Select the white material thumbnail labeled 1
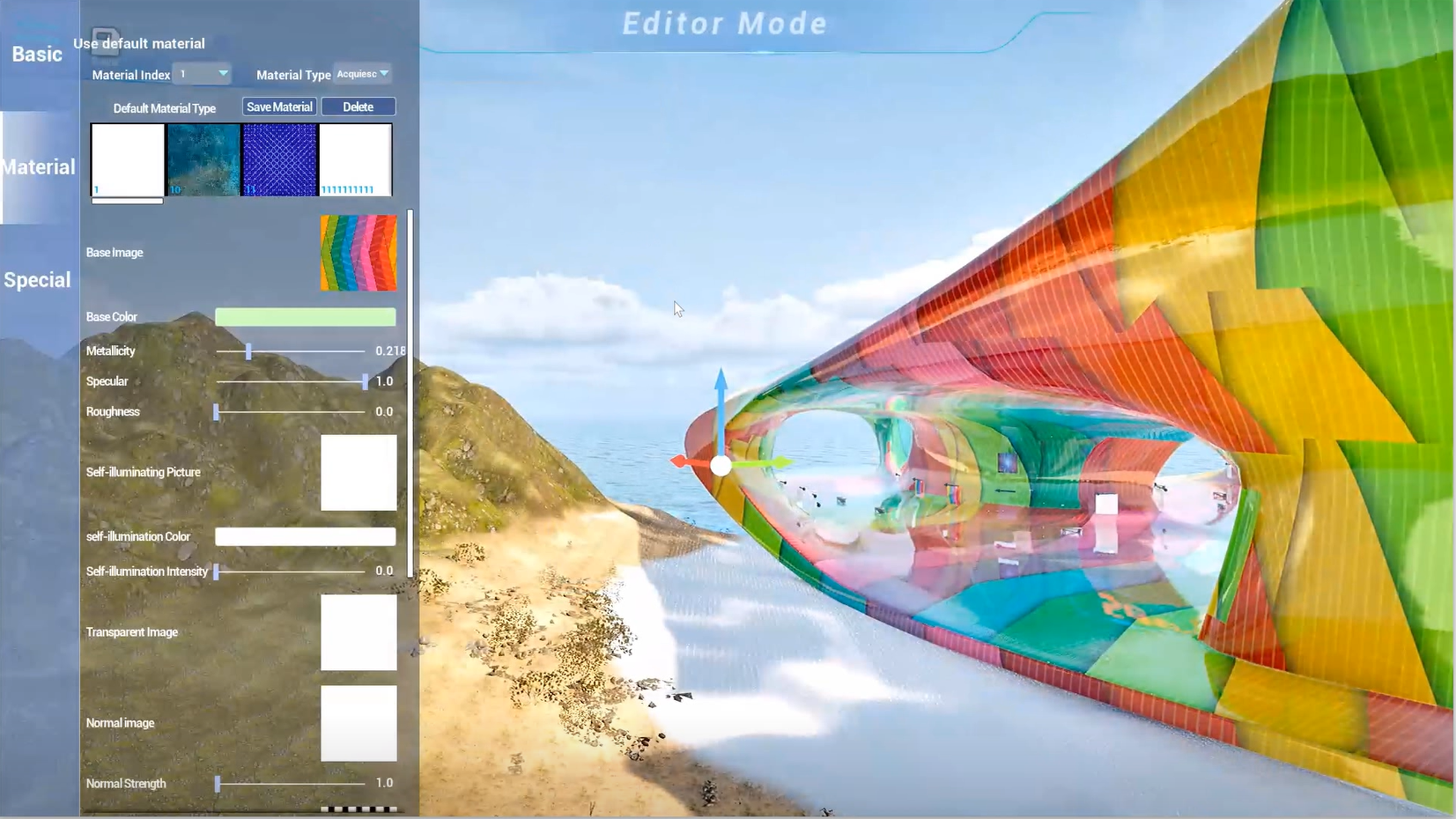Viewport: 1456px width, 819px height. coord(128,159)
